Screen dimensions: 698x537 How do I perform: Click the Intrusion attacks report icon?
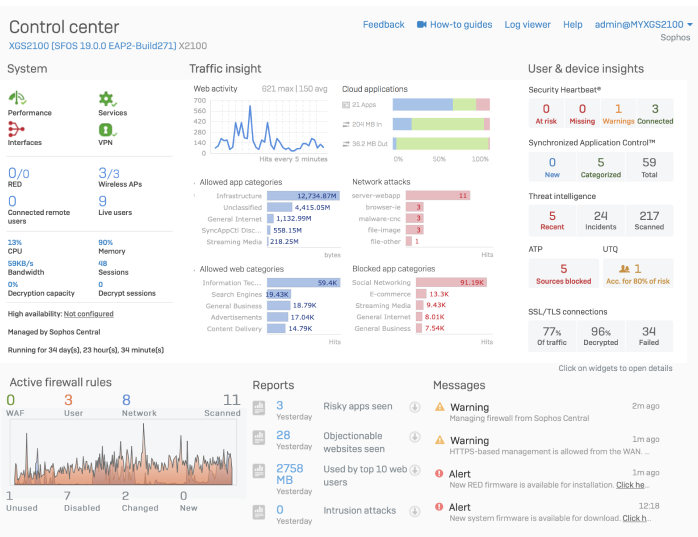[x=259, y=512]
